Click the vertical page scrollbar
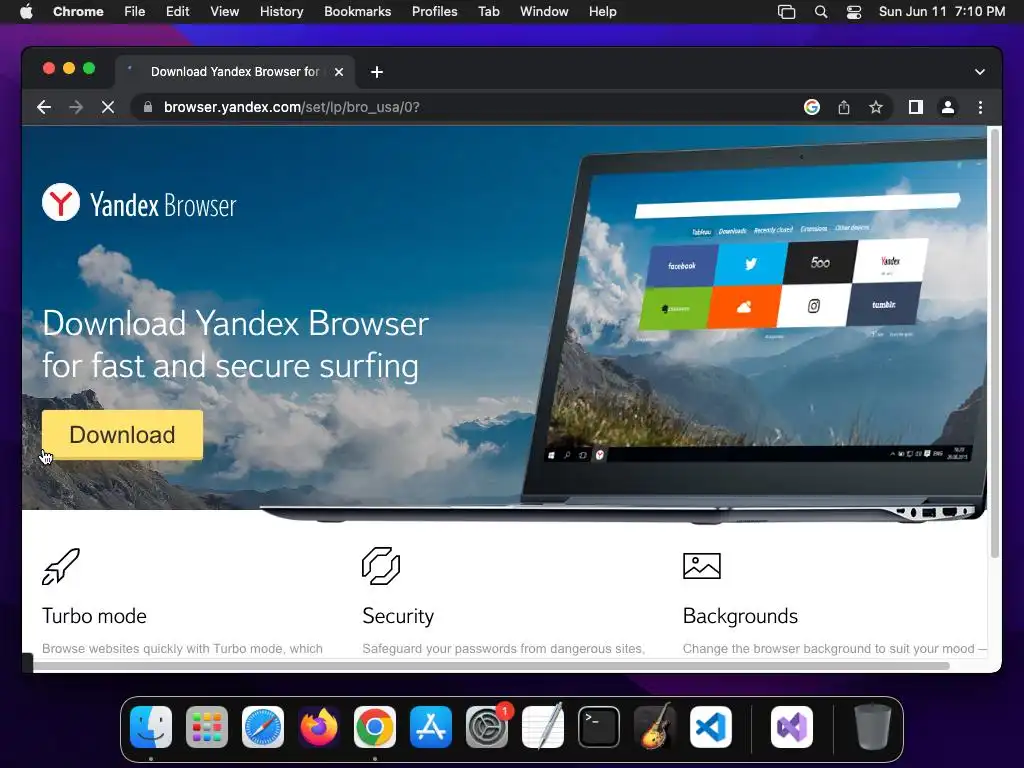 [x=995, y=343]
